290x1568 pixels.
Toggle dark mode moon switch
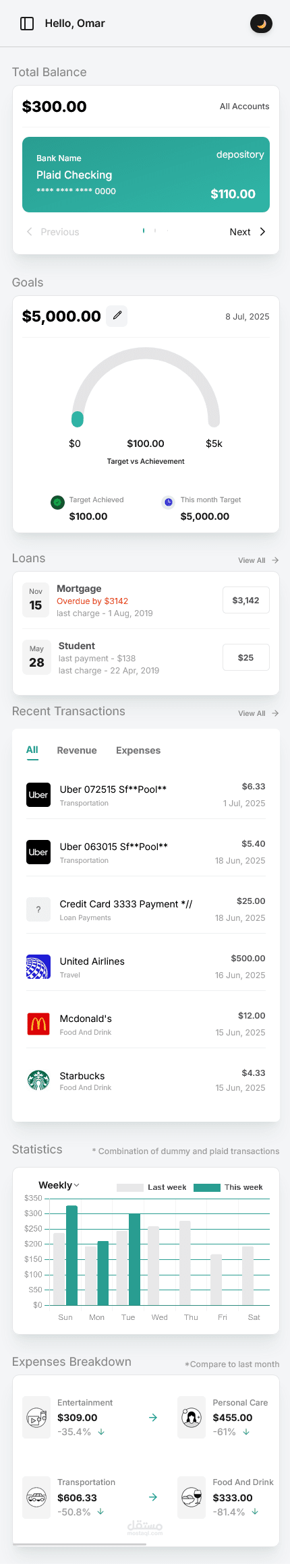pyautogui.click(x=262, y=24)
